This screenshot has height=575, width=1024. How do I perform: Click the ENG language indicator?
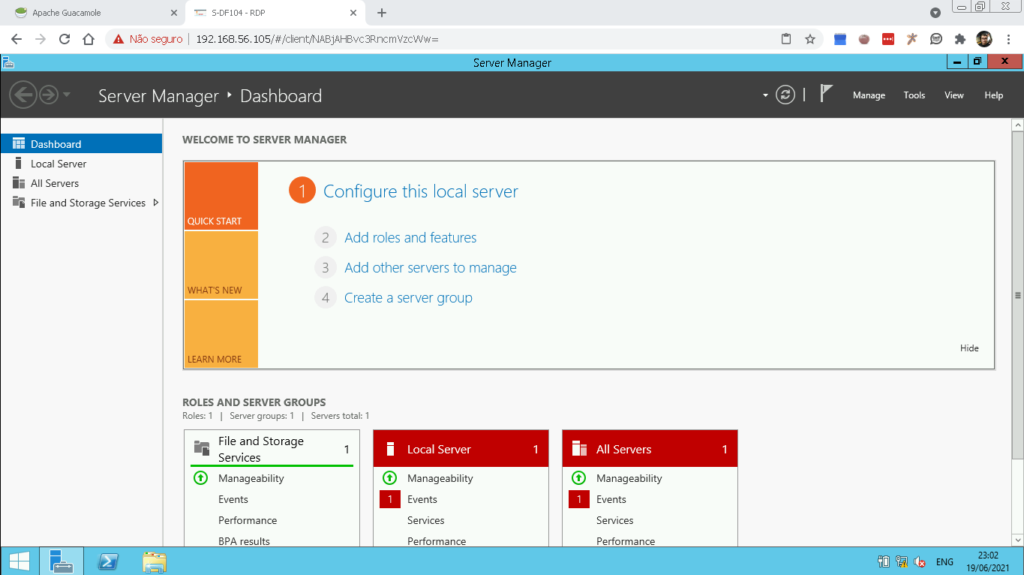point(944,562)
